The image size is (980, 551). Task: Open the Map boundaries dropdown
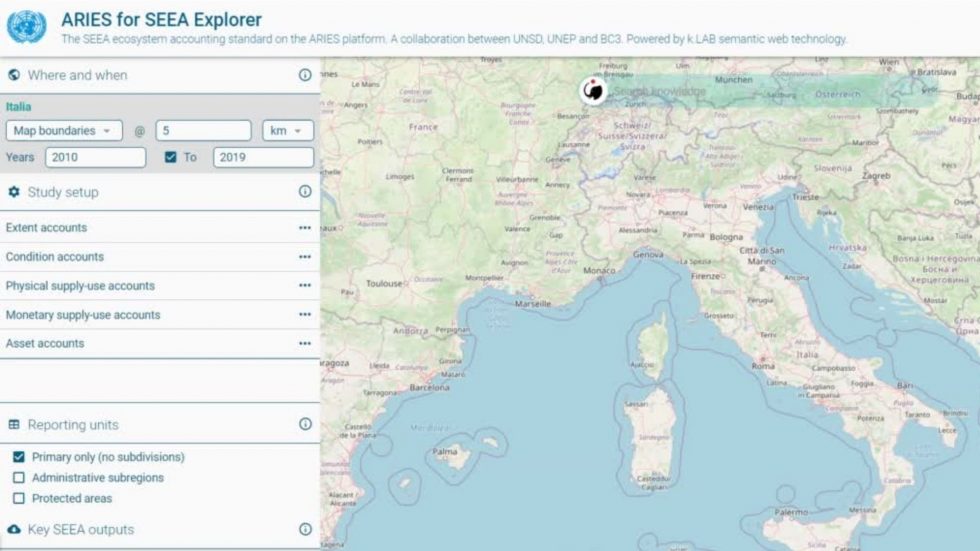coord(63,131)
